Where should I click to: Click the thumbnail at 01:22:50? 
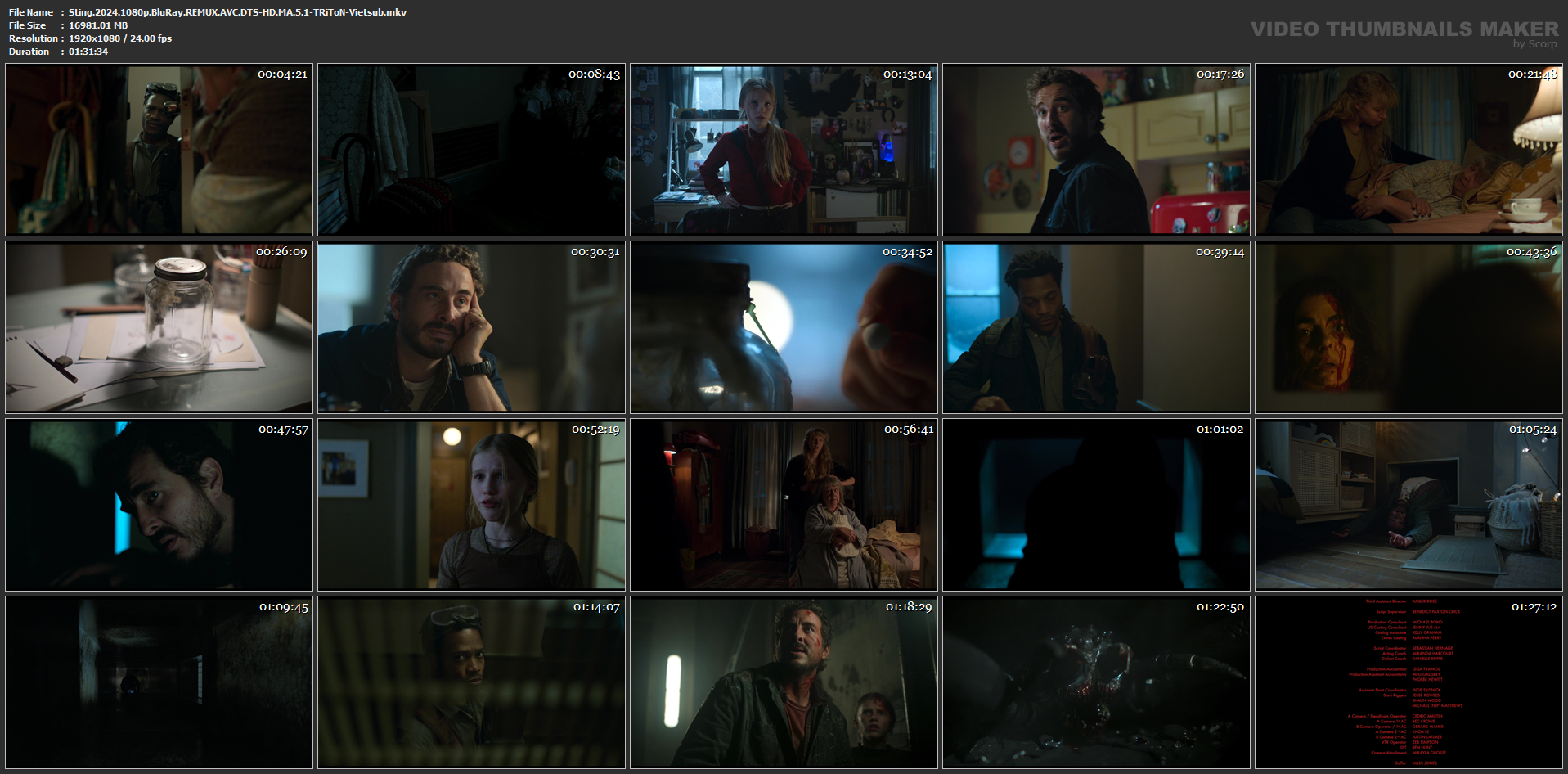tap(1096, 682)
